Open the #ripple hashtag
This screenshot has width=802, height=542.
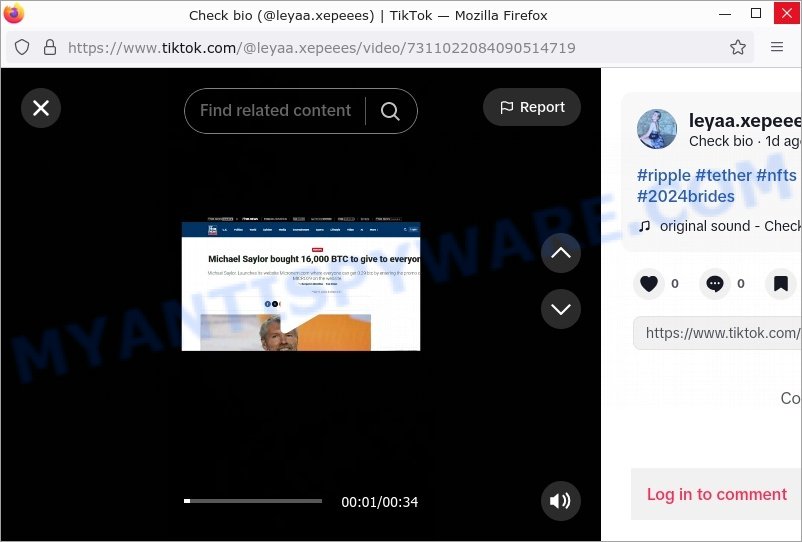664,175
